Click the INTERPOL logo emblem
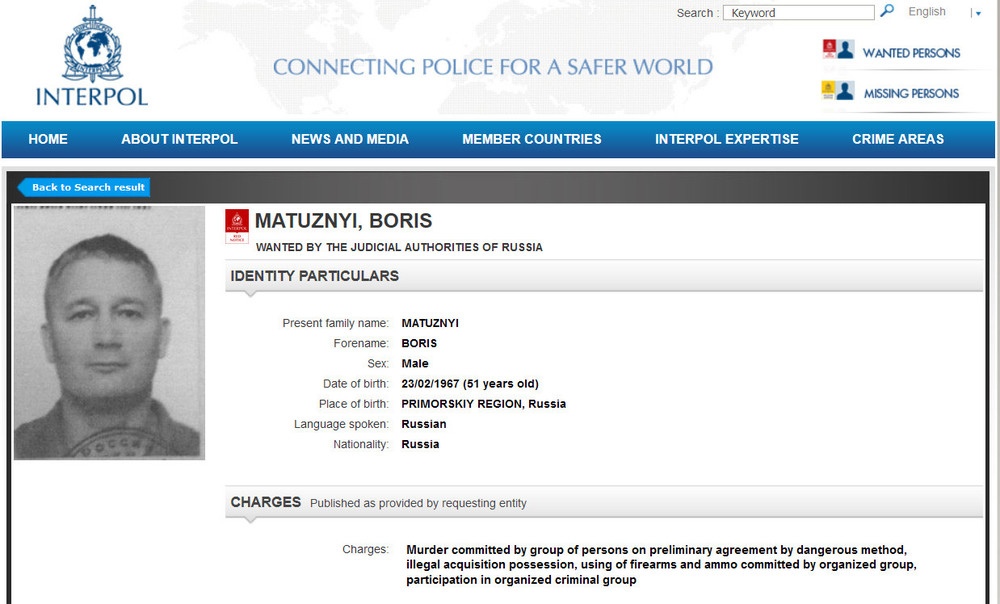The image size is (1000, 604). point(92,43)
